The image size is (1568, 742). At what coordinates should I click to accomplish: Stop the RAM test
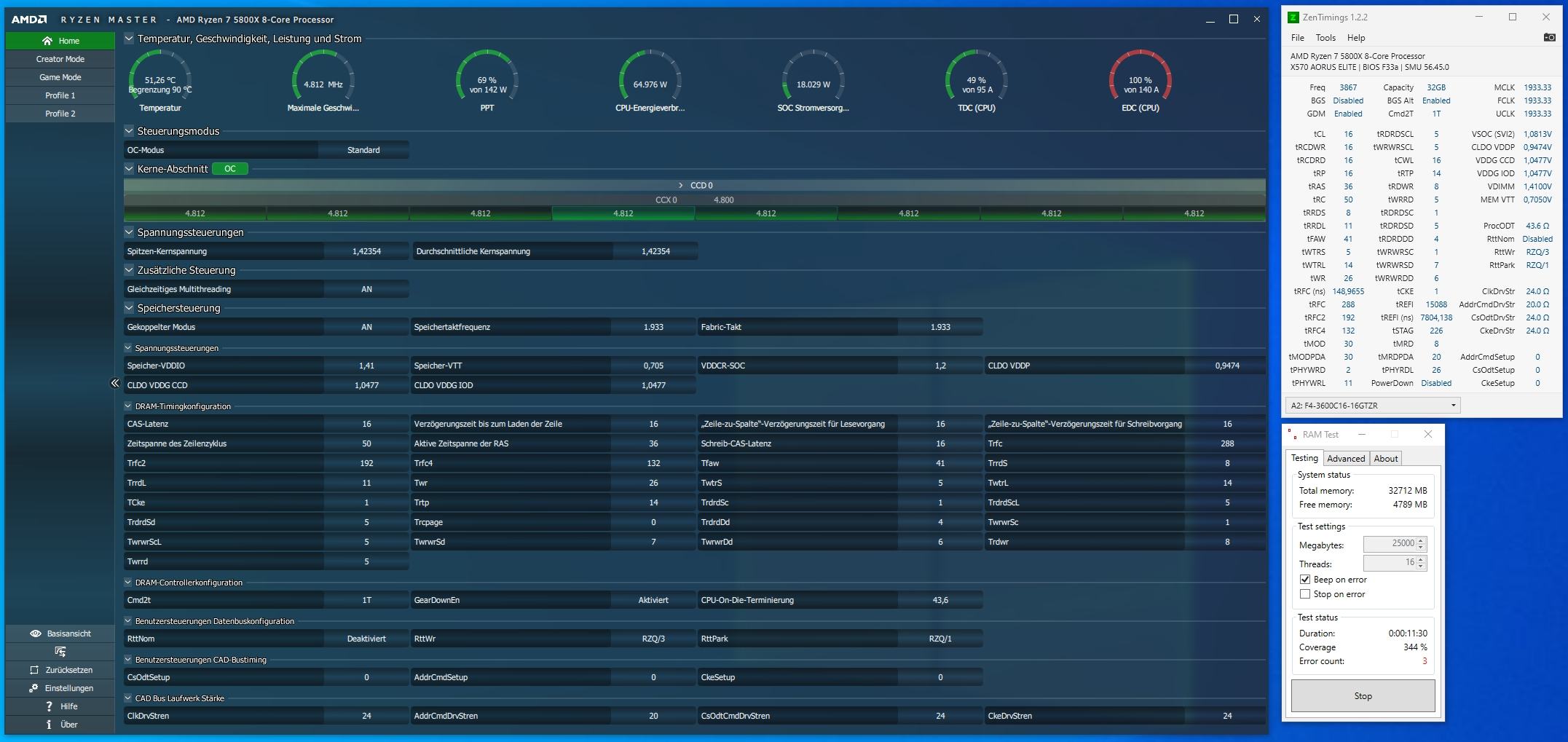1363,696
